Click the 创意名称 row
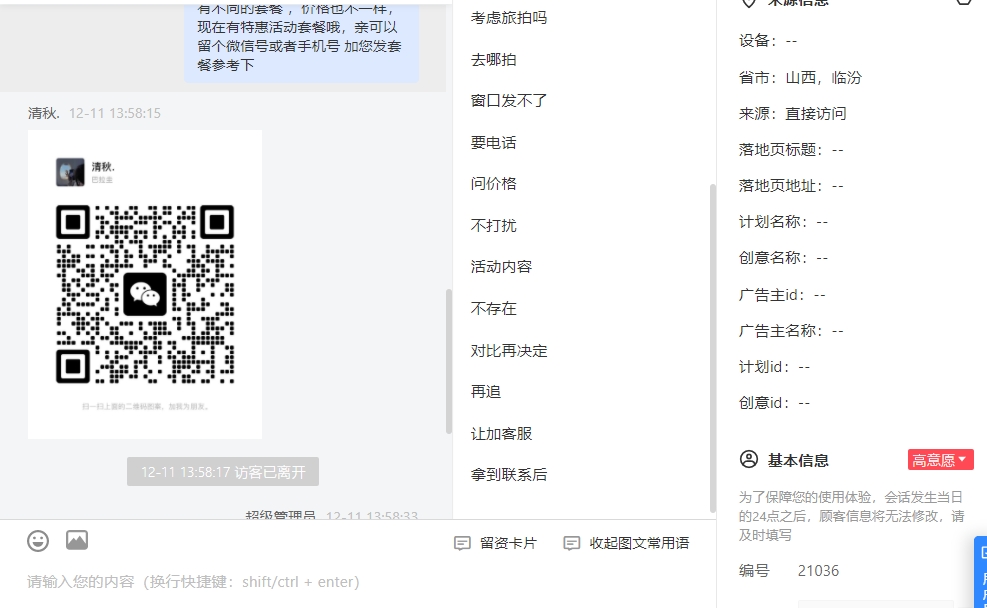The image size is (987, 608). (x=783, y=258)
